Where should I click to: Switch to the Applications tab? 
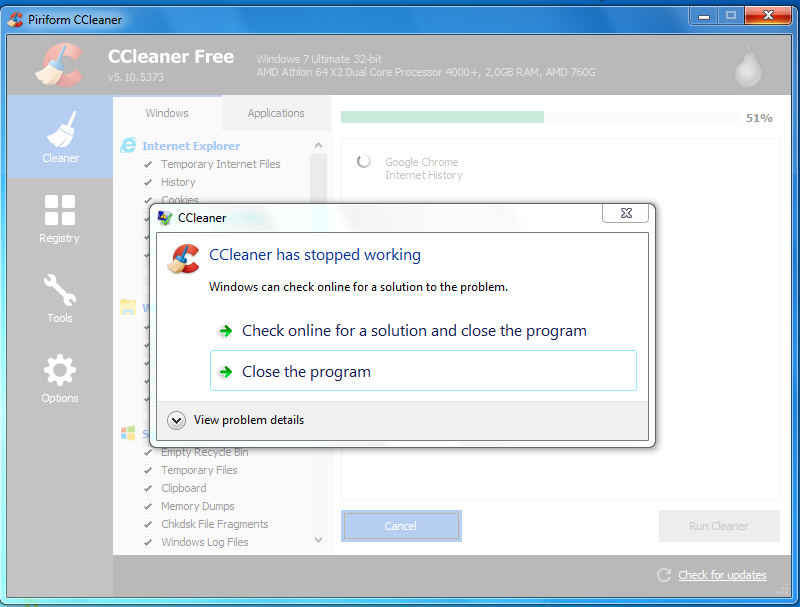click(x=276, y=113)
